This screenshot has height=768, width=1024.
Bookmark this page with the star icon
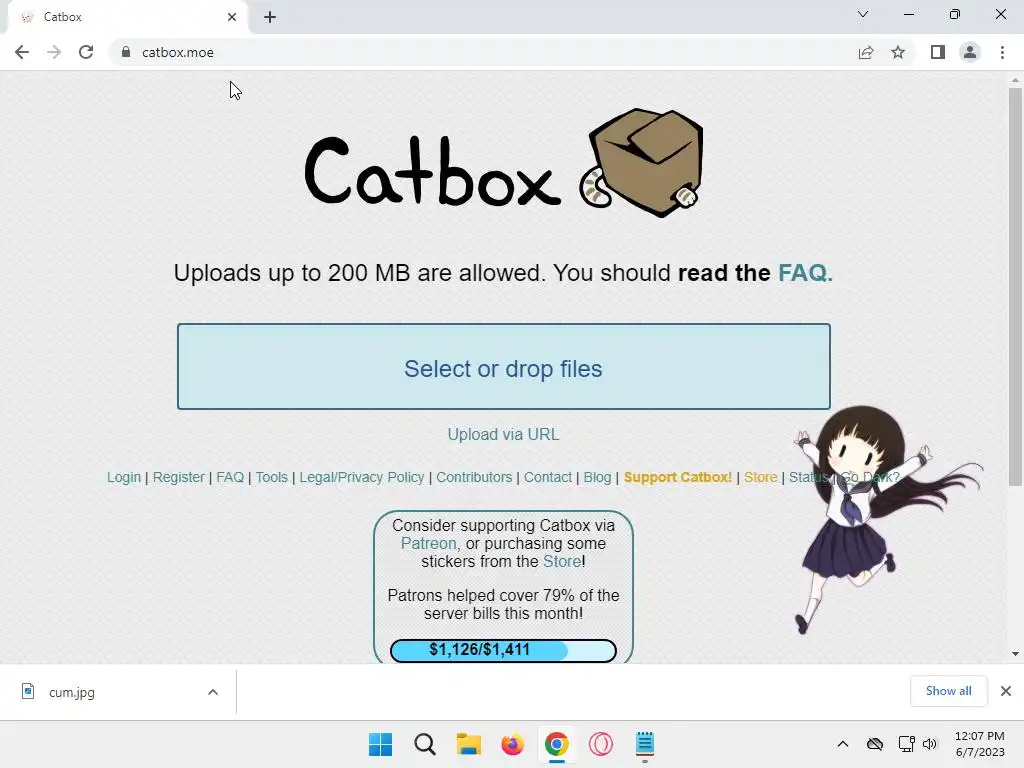[x=898, y=52]
